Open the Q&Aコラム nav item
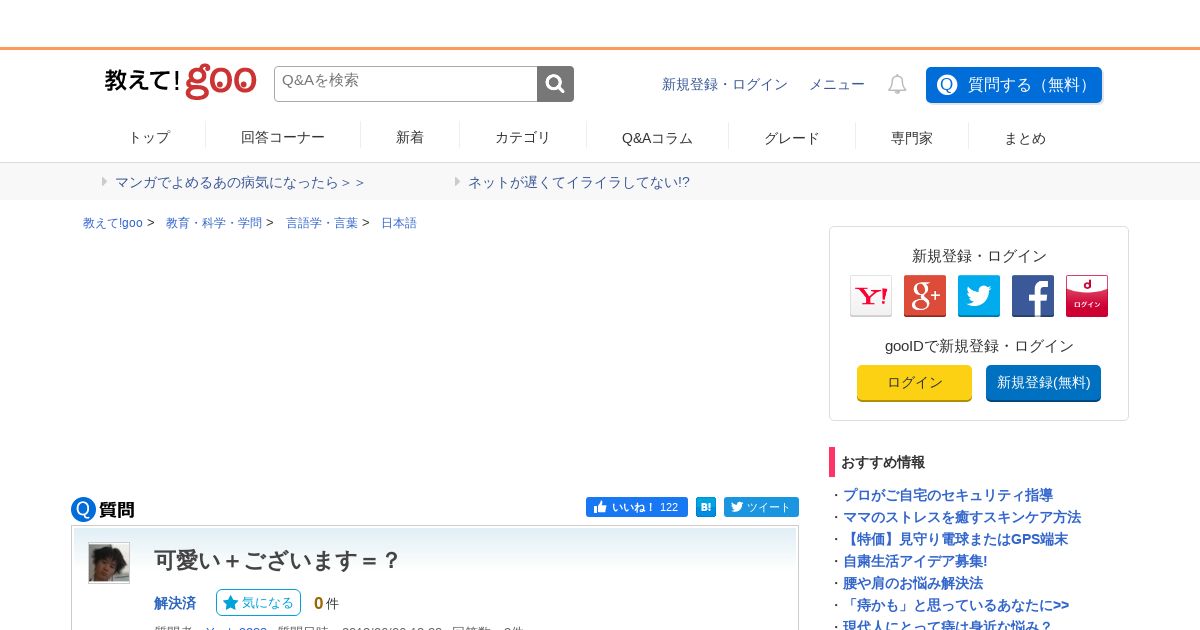Viewport: 1200px width, 630px height. pos(657,137)
